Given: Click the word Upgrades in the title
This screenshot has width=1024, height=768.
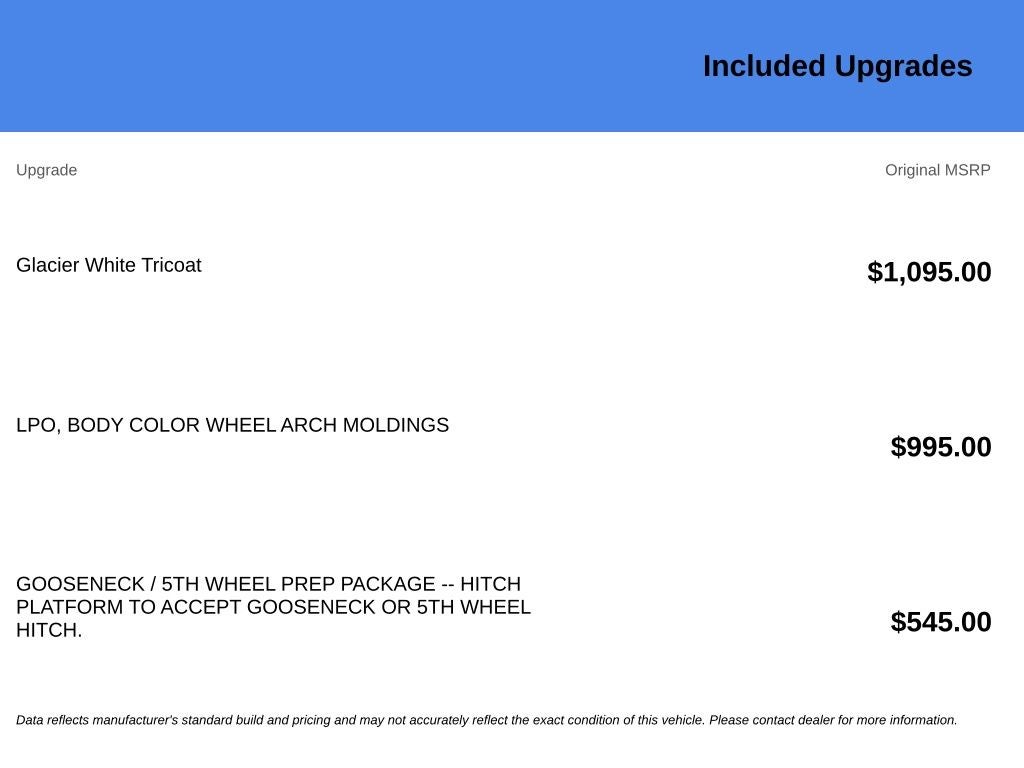Looking at the screenshot, I should click(904, 67).
